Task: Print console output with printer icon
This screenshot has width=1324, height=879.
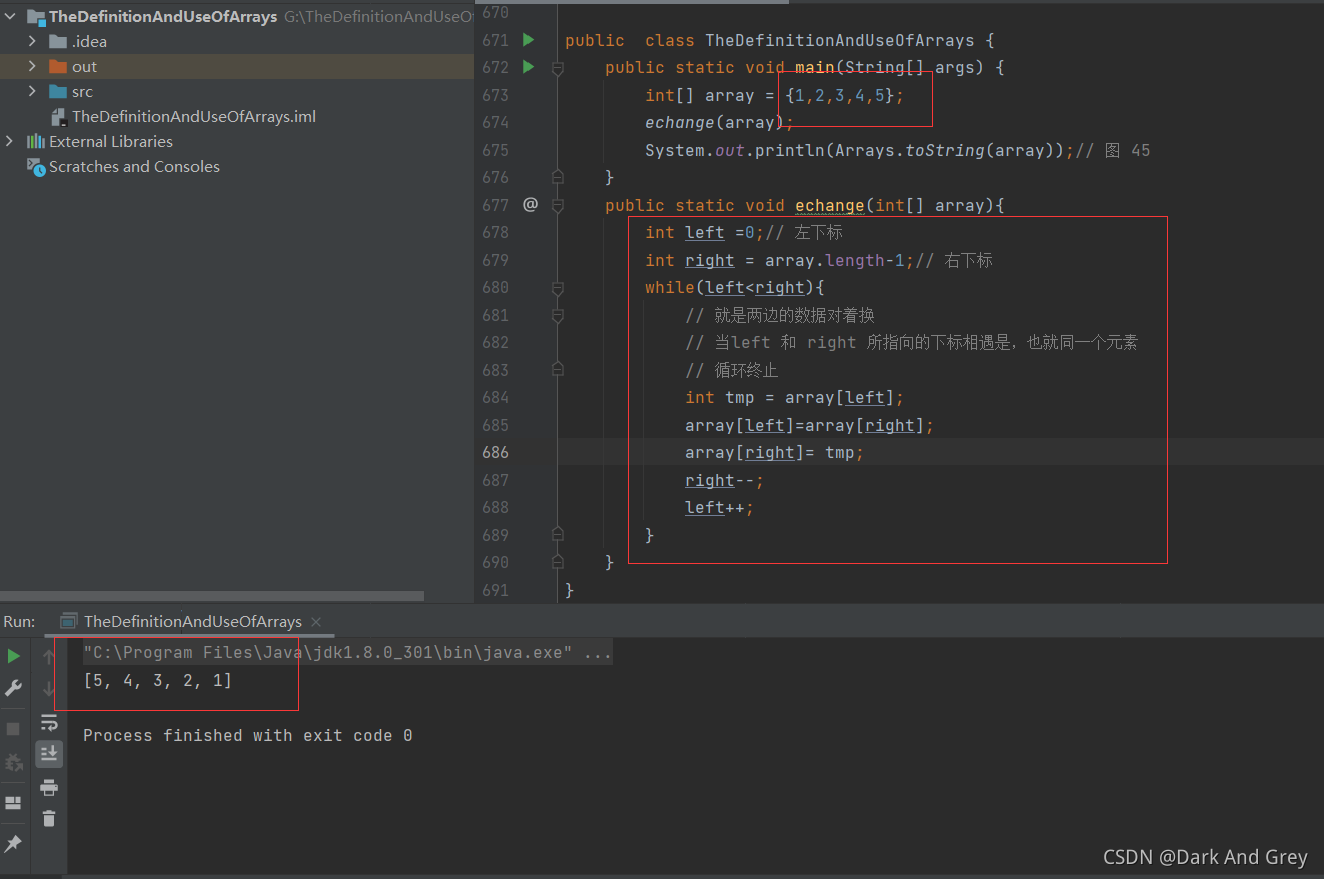Action: coord(49,787)
